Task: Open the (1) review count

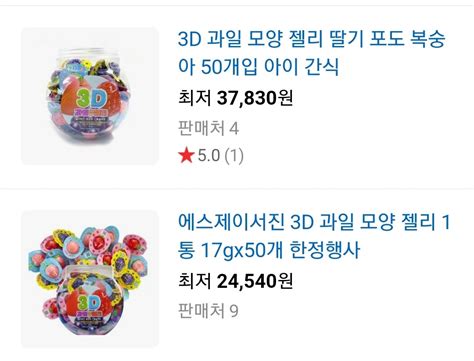Action: click(x=234, y=156)
